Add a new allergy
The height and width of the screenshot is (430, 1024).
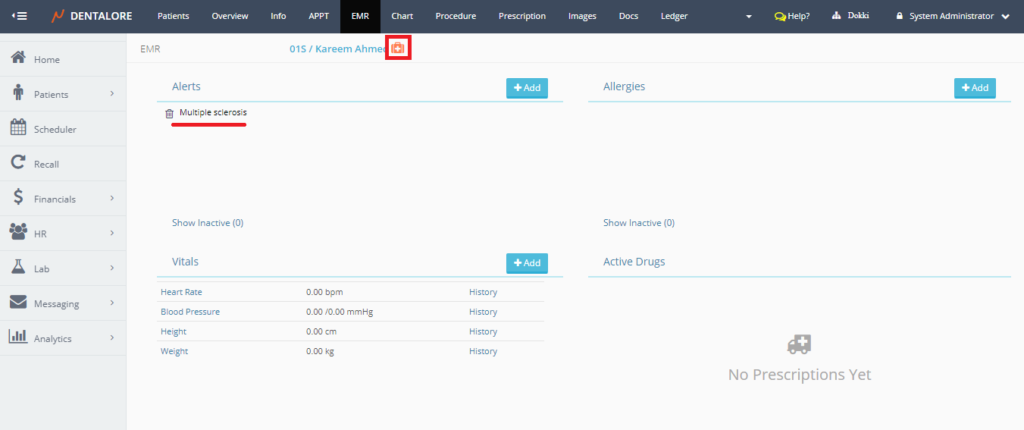pyautogui.click(x=974, y=88)
